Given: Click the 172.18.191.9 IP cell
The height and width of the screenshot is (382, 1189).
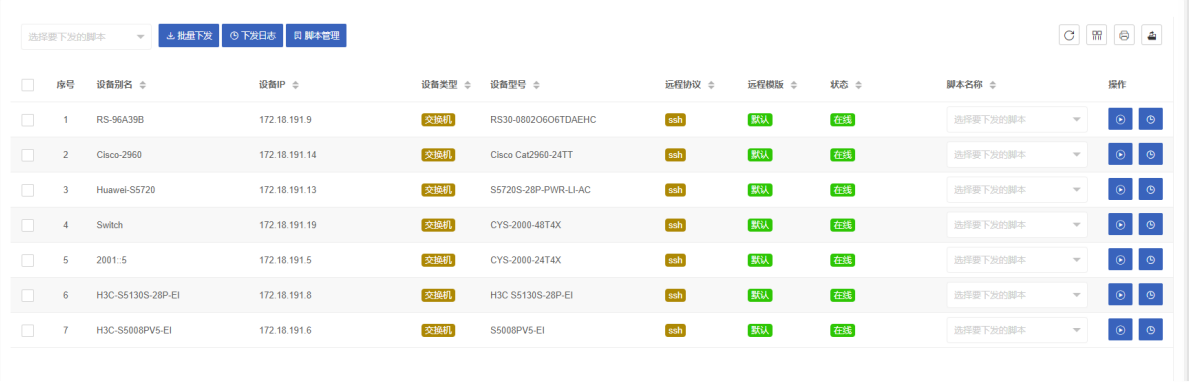Looking at the screenshot, I should coord(285,120).
